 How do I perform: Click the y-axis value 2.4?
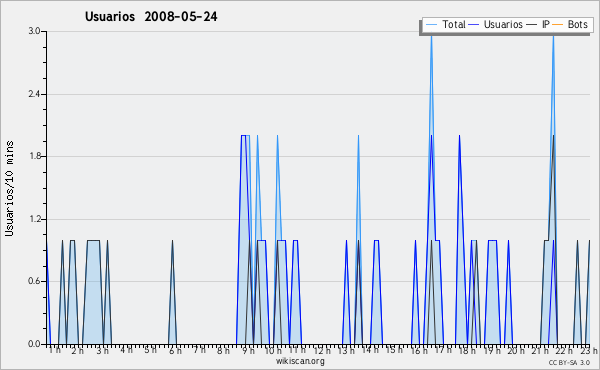tap(34, 94)
